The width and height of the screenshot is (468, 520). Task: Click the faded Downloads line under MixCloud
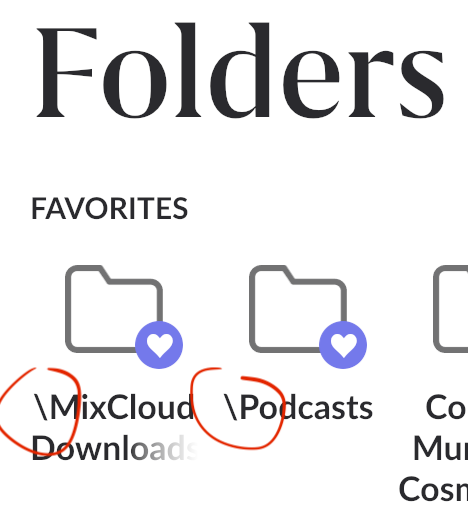(114, 448)
